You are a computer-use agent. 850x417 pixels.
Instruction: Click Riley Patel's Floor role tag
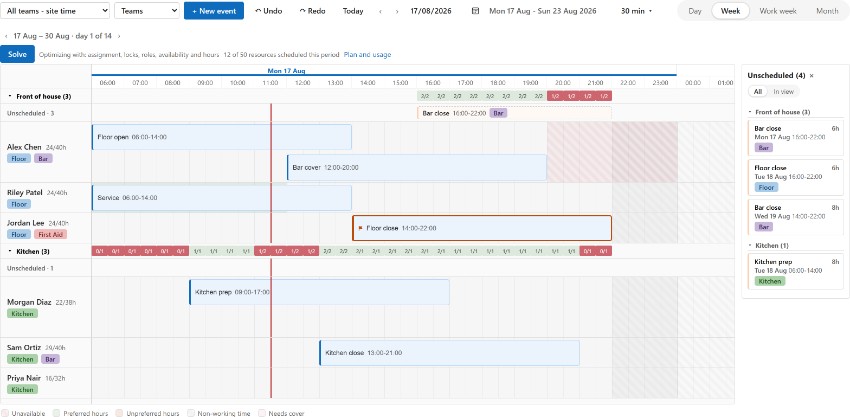tap(19, 204)
